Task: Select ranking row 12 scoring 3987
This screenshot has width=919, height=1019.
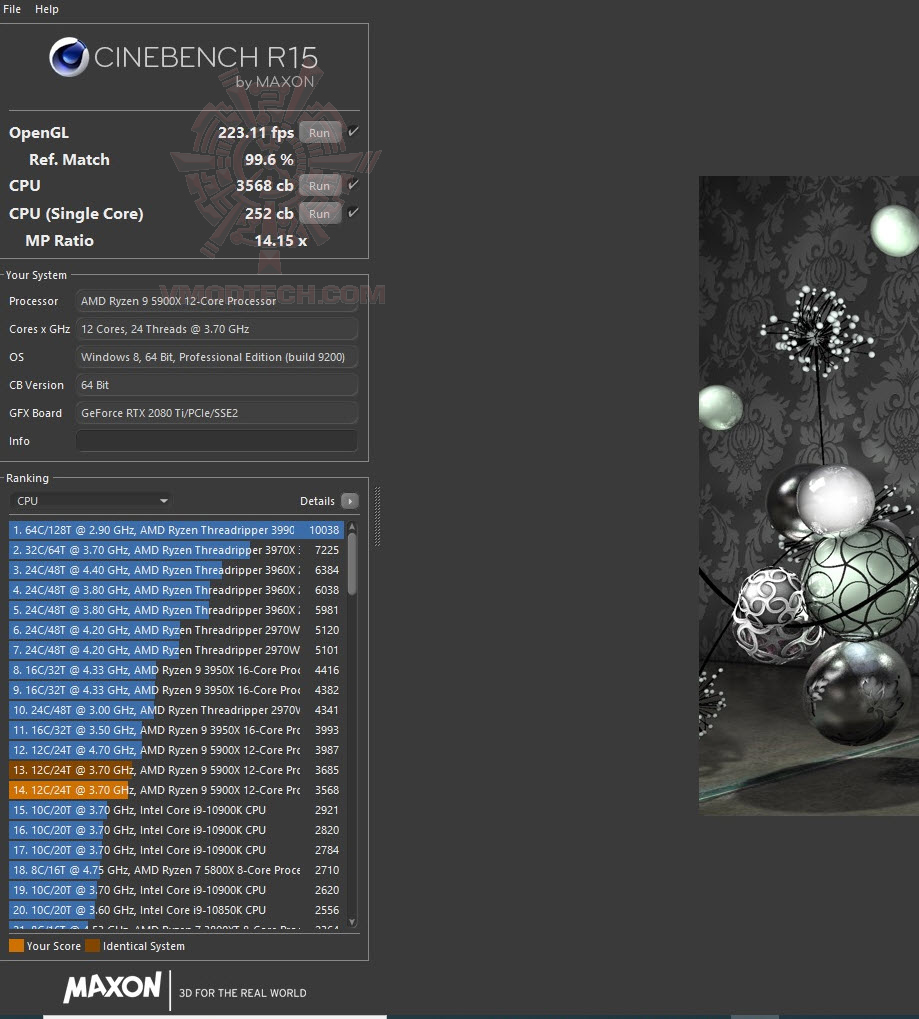Action: click(x=176, y=750)
